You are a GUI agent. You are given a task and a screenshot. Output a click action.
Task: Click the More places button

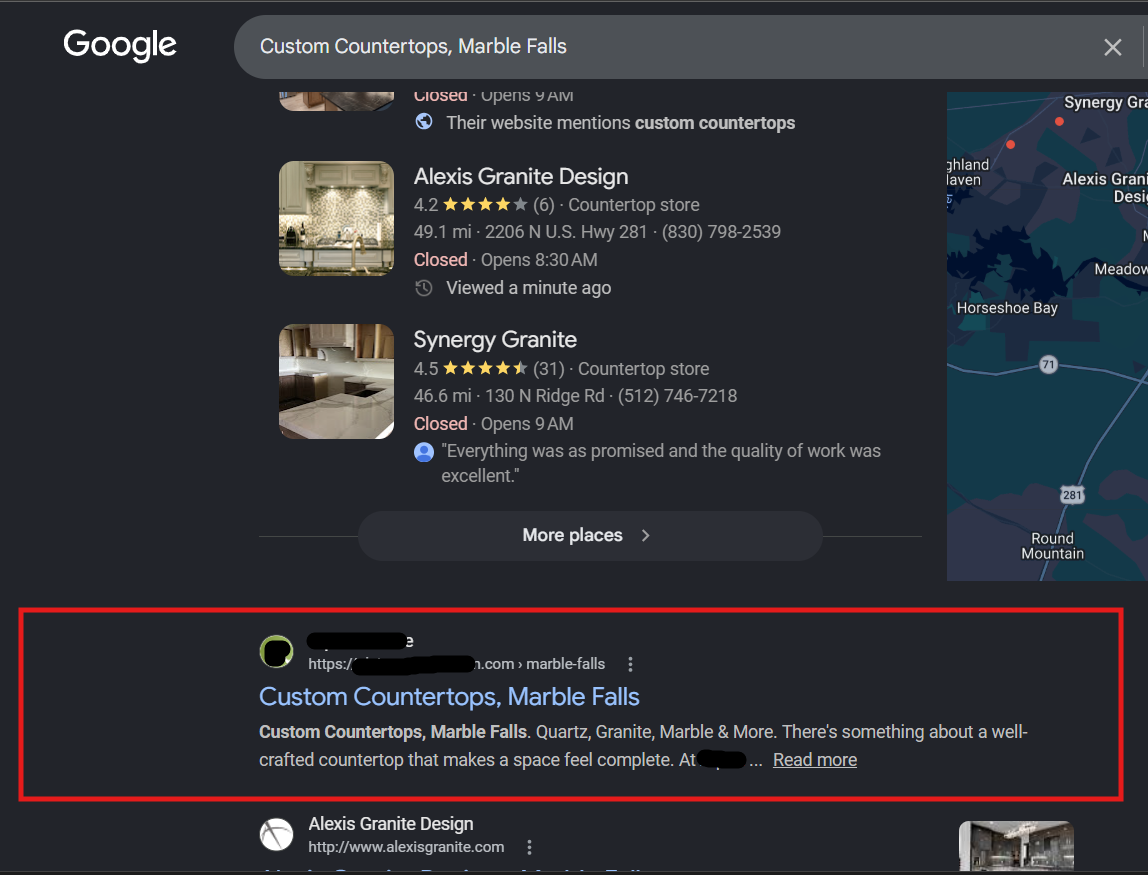[x=590, y=535]
